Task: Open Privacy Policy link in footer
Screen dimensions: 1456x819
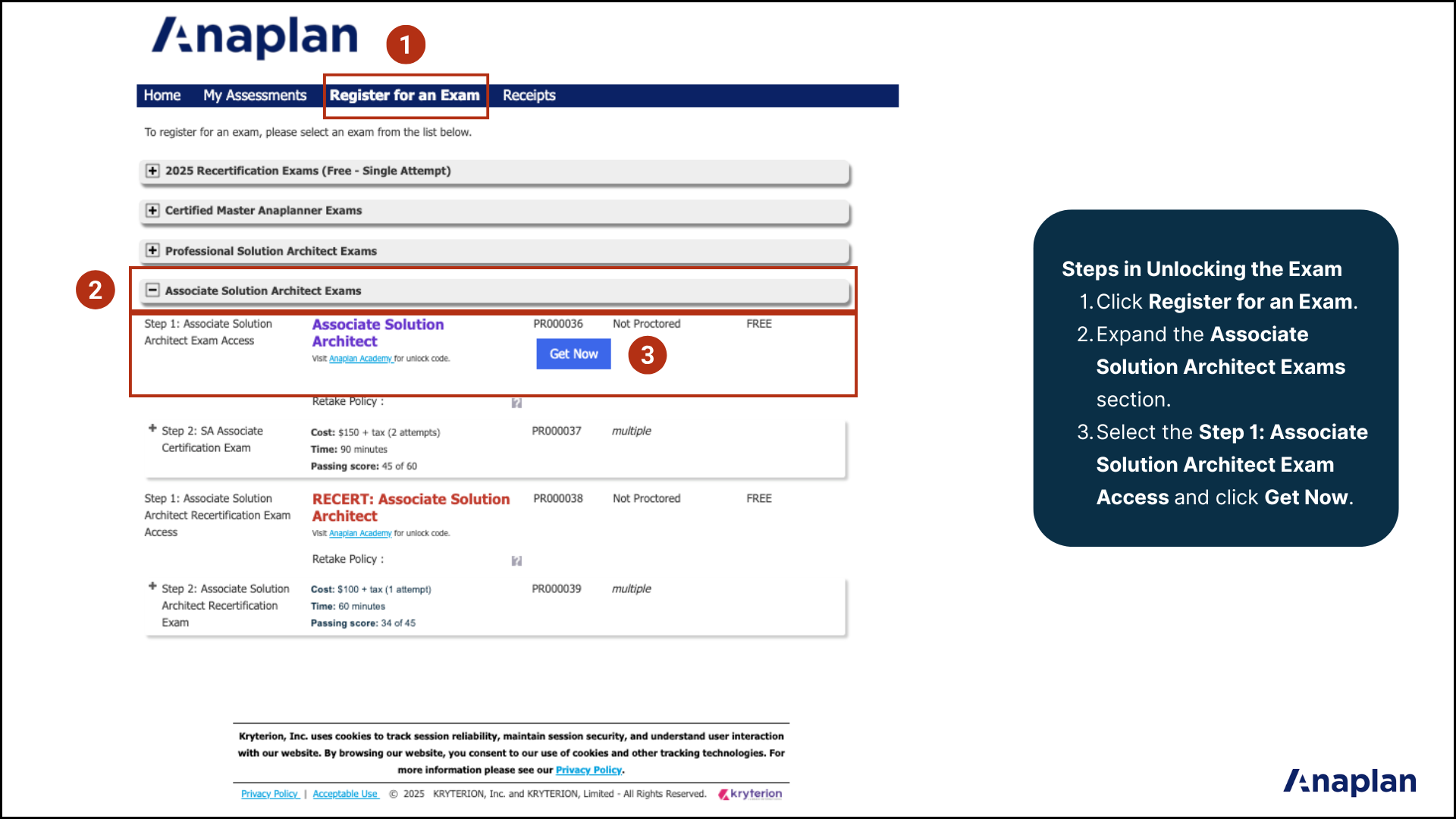Action: click(x=269, y=794)
